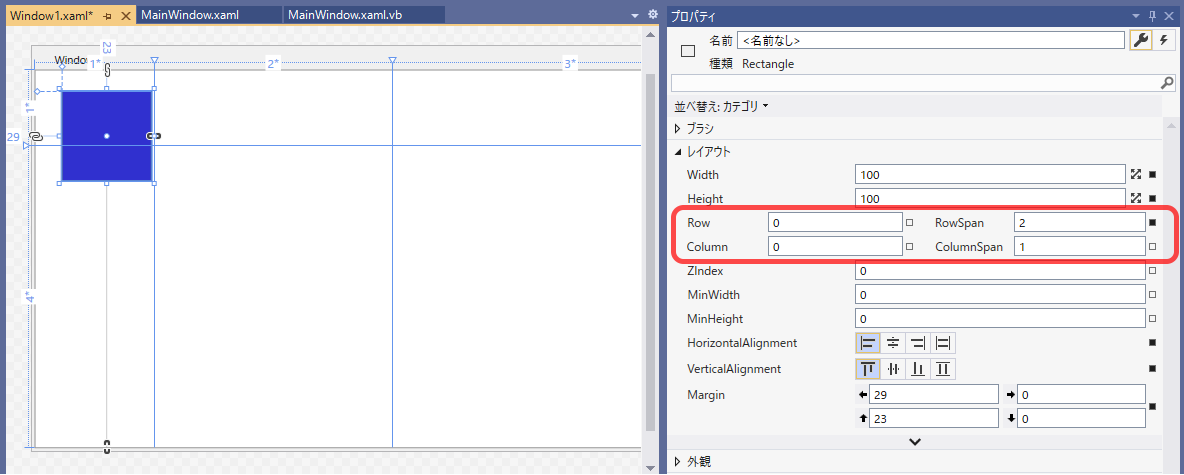Screen dimensions: 1184x475
Task: Set Height to Auto icon
Action: click(1136, 199)
